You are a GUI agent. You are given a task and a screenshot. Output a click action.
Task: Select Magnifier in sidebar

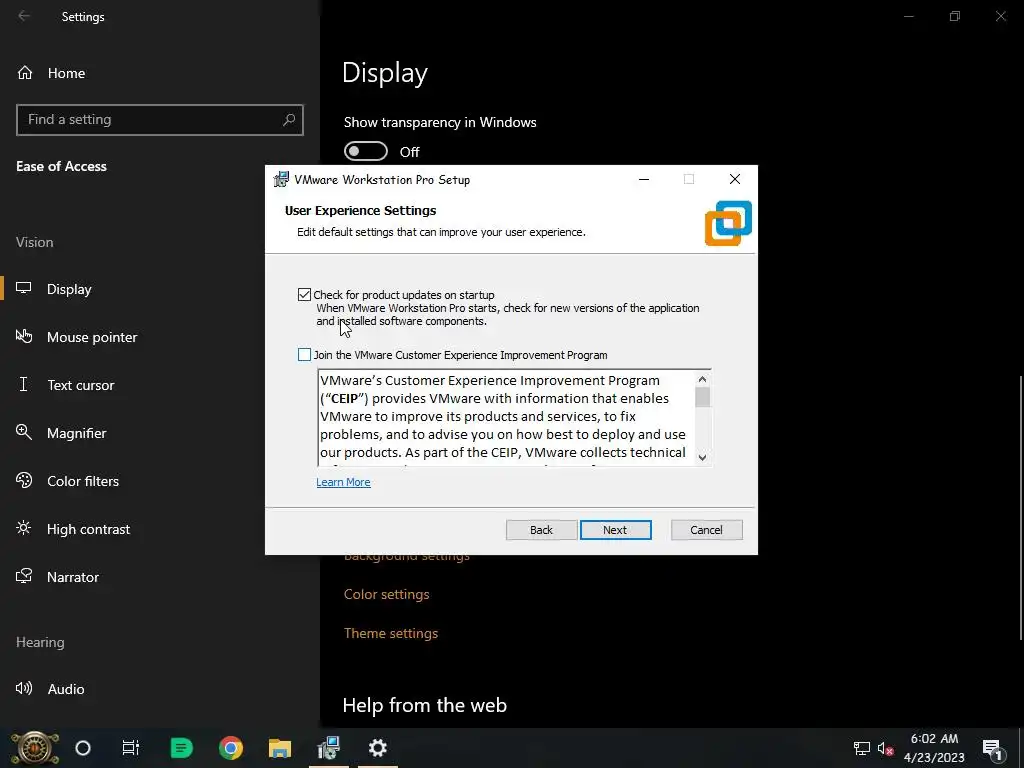pos(160,433)
